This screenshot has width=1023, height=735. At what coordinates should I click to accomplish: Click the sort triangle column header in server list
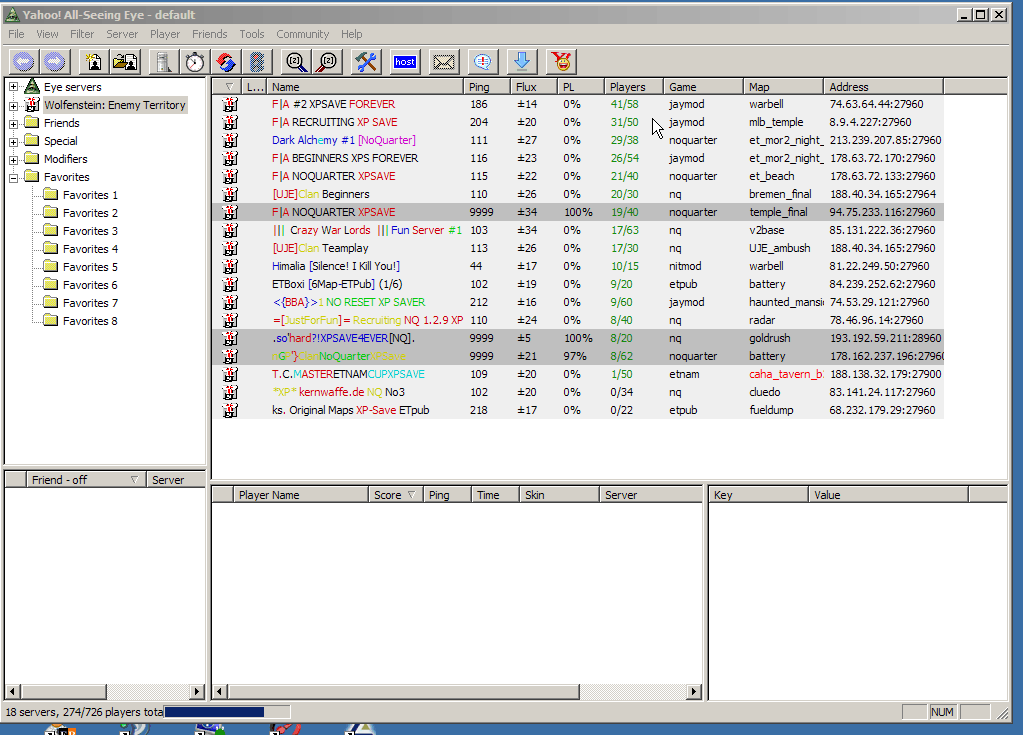tap(228, 87)
